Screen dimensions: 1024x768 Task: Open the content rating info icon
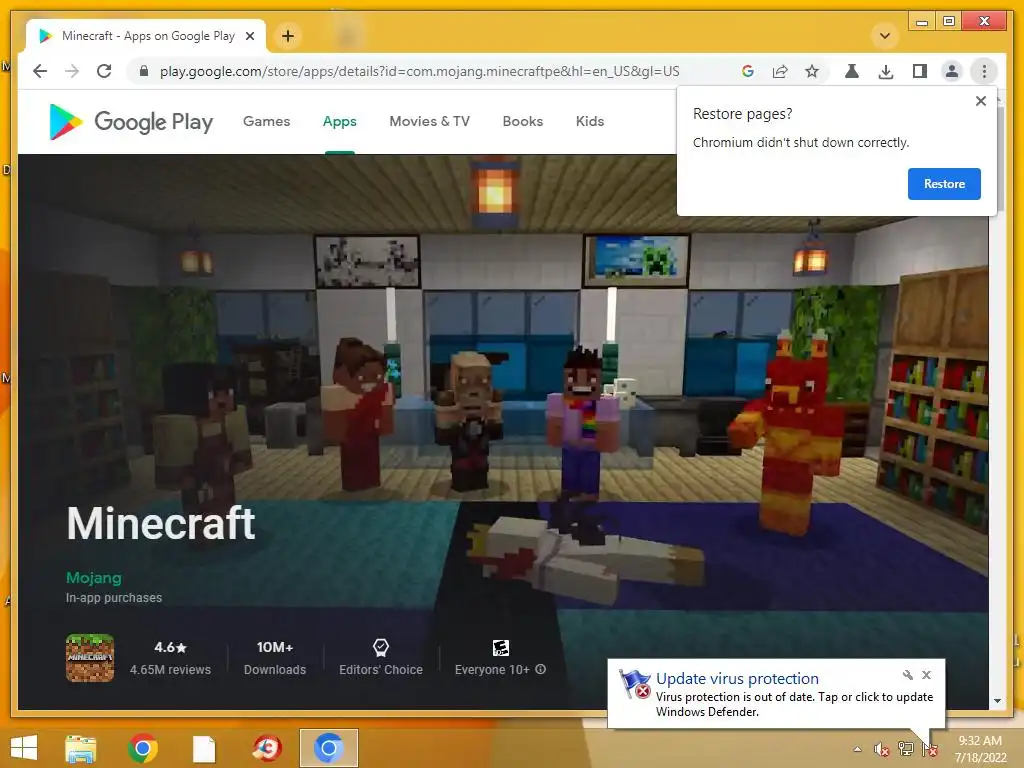pos(541,669)
